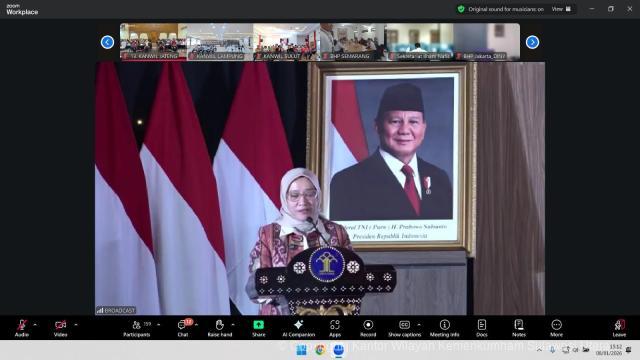Image resolution: width=640 pixels, height=360 pixels.
Task: Leave the meeting
Action: (619, 328)
